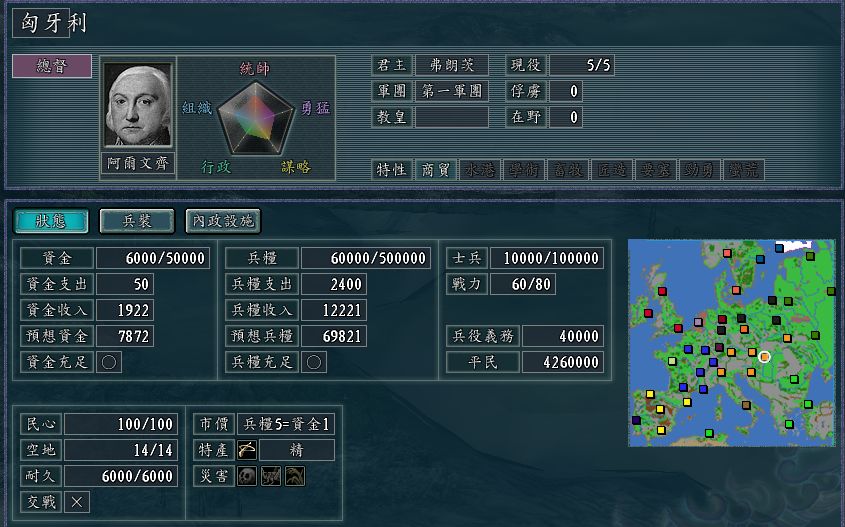Click the 特性 label
This screenshot has height=527, width=845.
click(392, 170)
